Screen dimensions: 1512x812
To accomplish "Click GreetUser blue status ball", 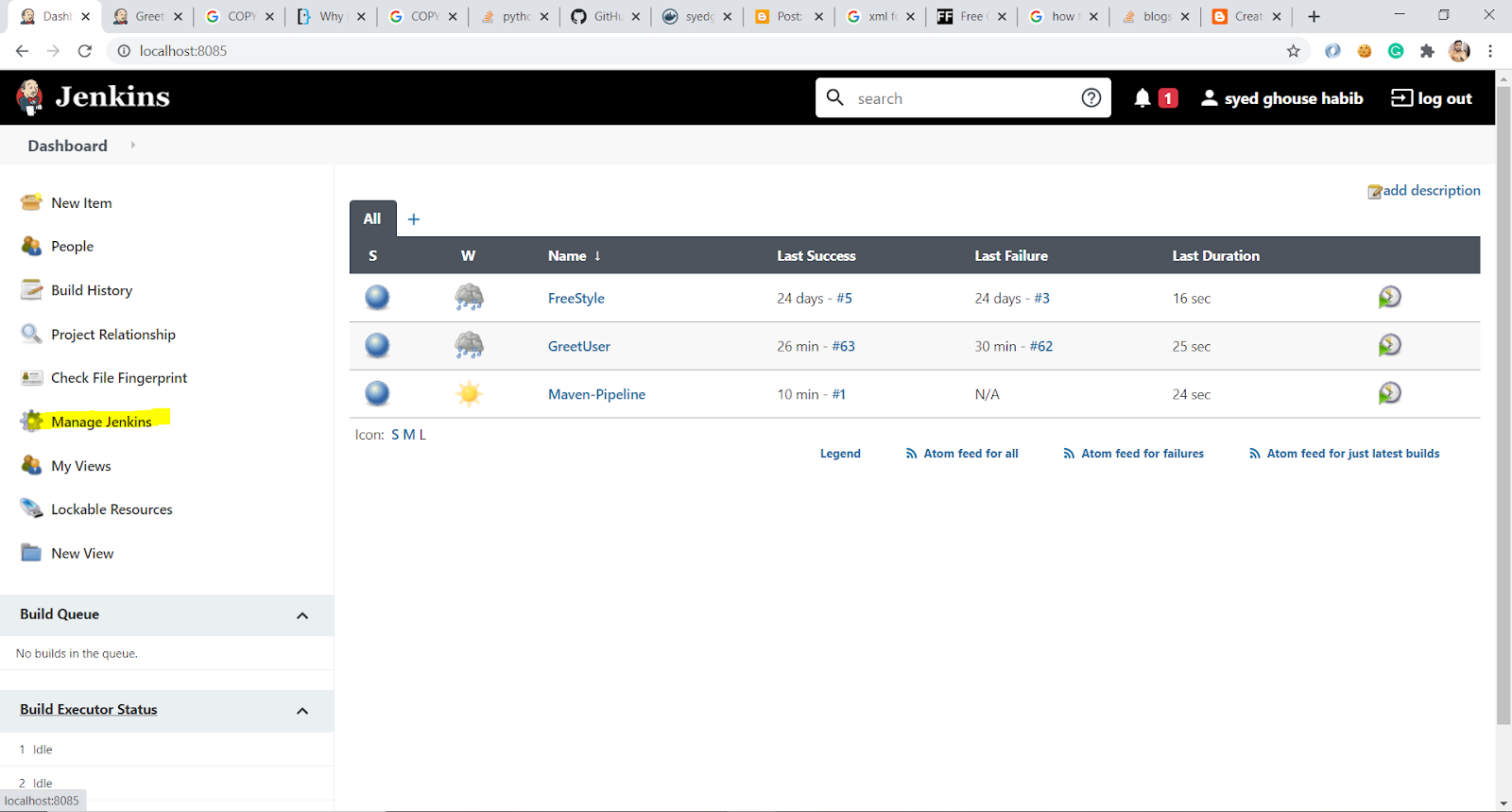I will pyautogui.click(x=377, y=346).
